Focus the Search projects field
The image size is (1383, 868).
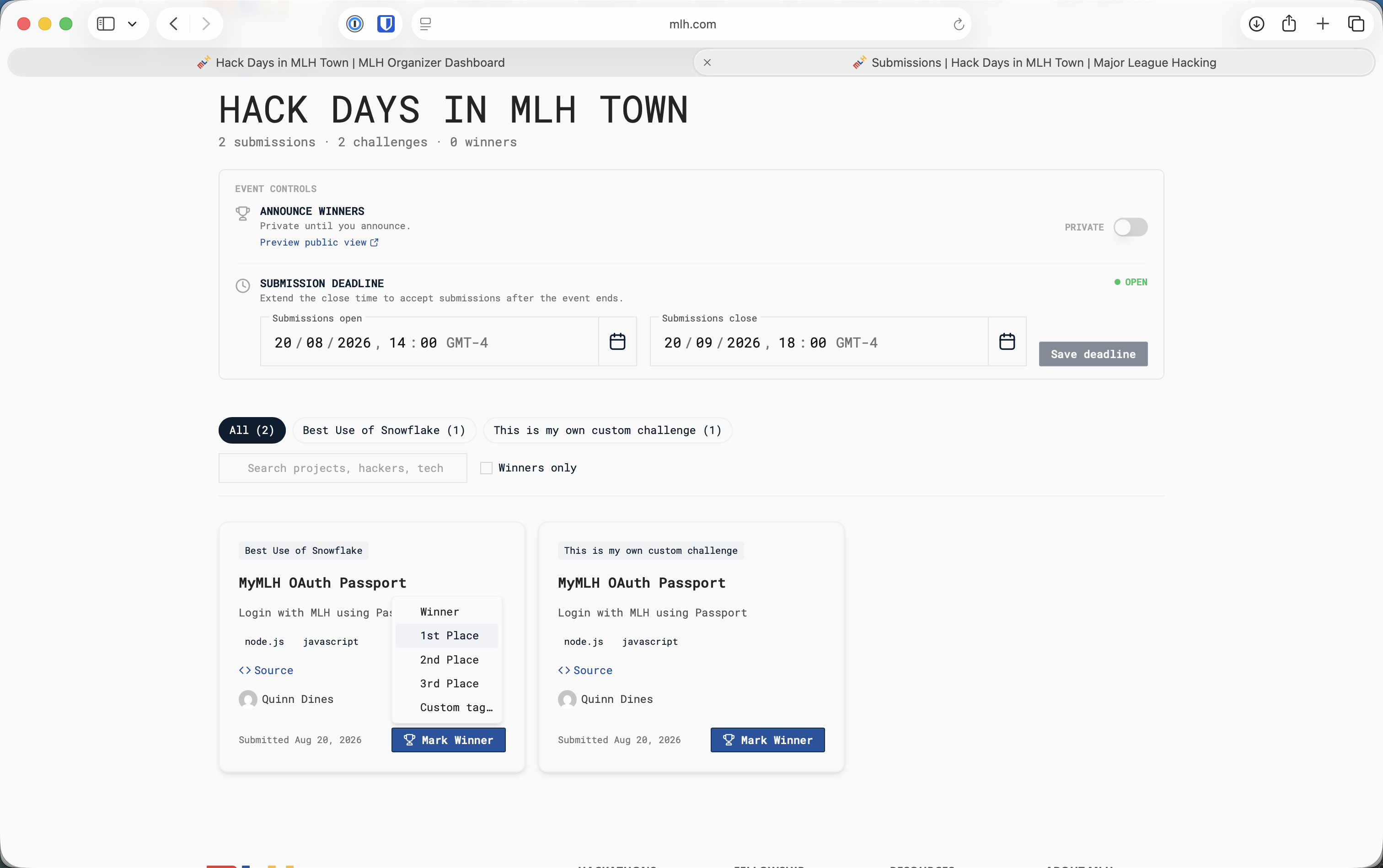point(343,468)
